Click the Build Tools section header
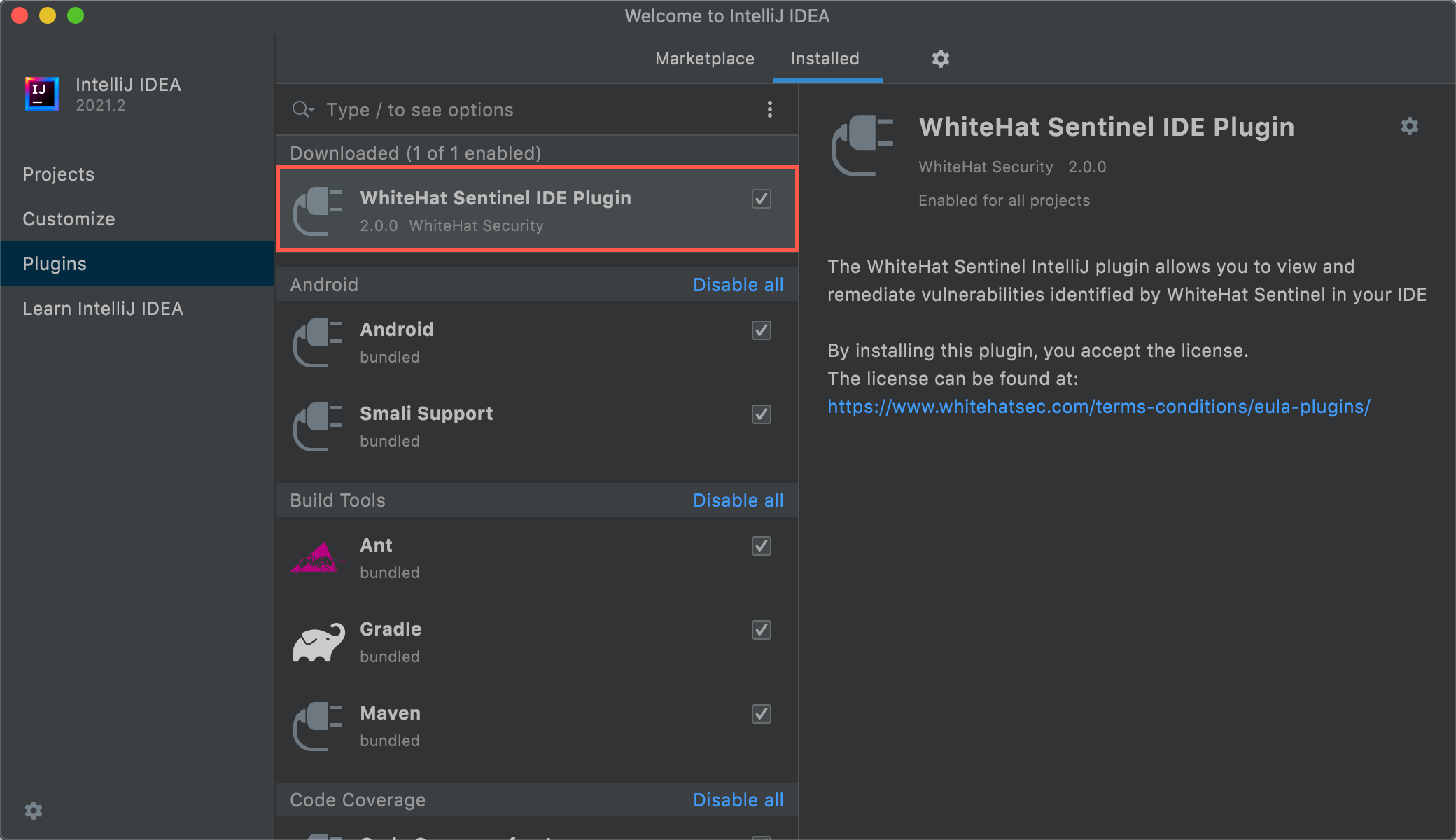Viewport: 1456px width, 840px height. point(337,500)
